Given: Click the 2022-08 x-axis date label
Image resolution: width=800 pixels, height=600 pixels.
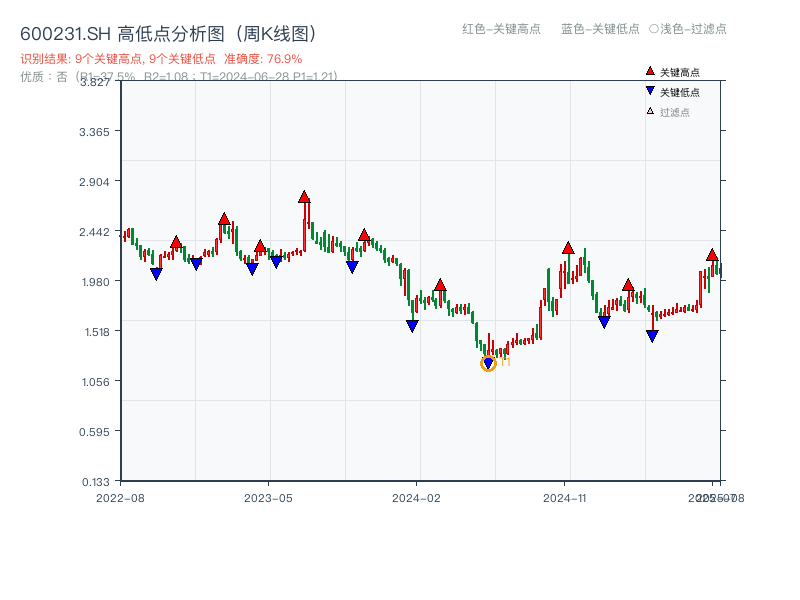Looking at the screenshot, I should point(120,497).
